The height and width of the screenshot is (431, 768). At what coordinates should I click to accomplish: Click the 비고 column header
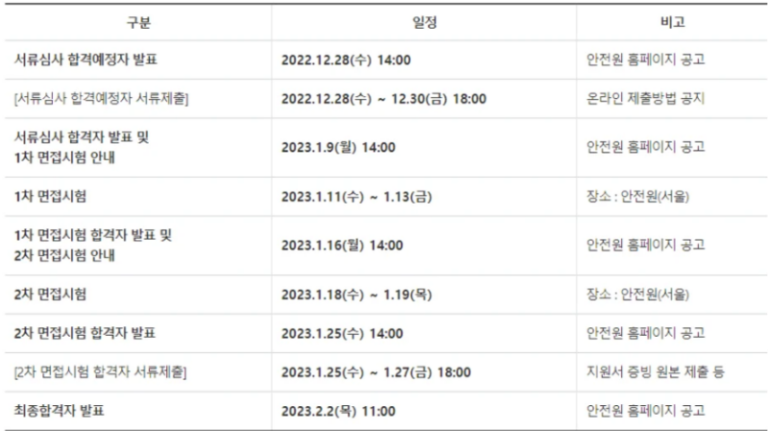click(672, 22)
